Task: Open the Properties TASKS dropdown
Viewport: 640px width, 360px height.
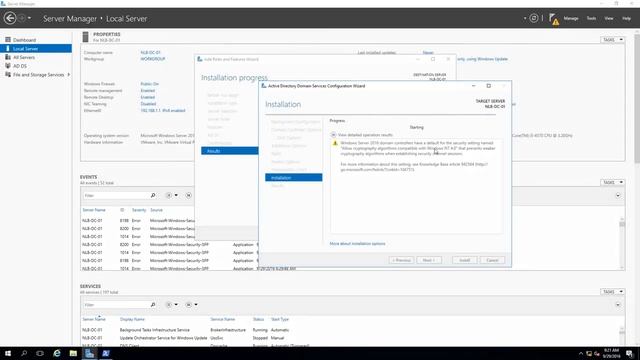Action: pyautogui.click(x=613, y=40)
